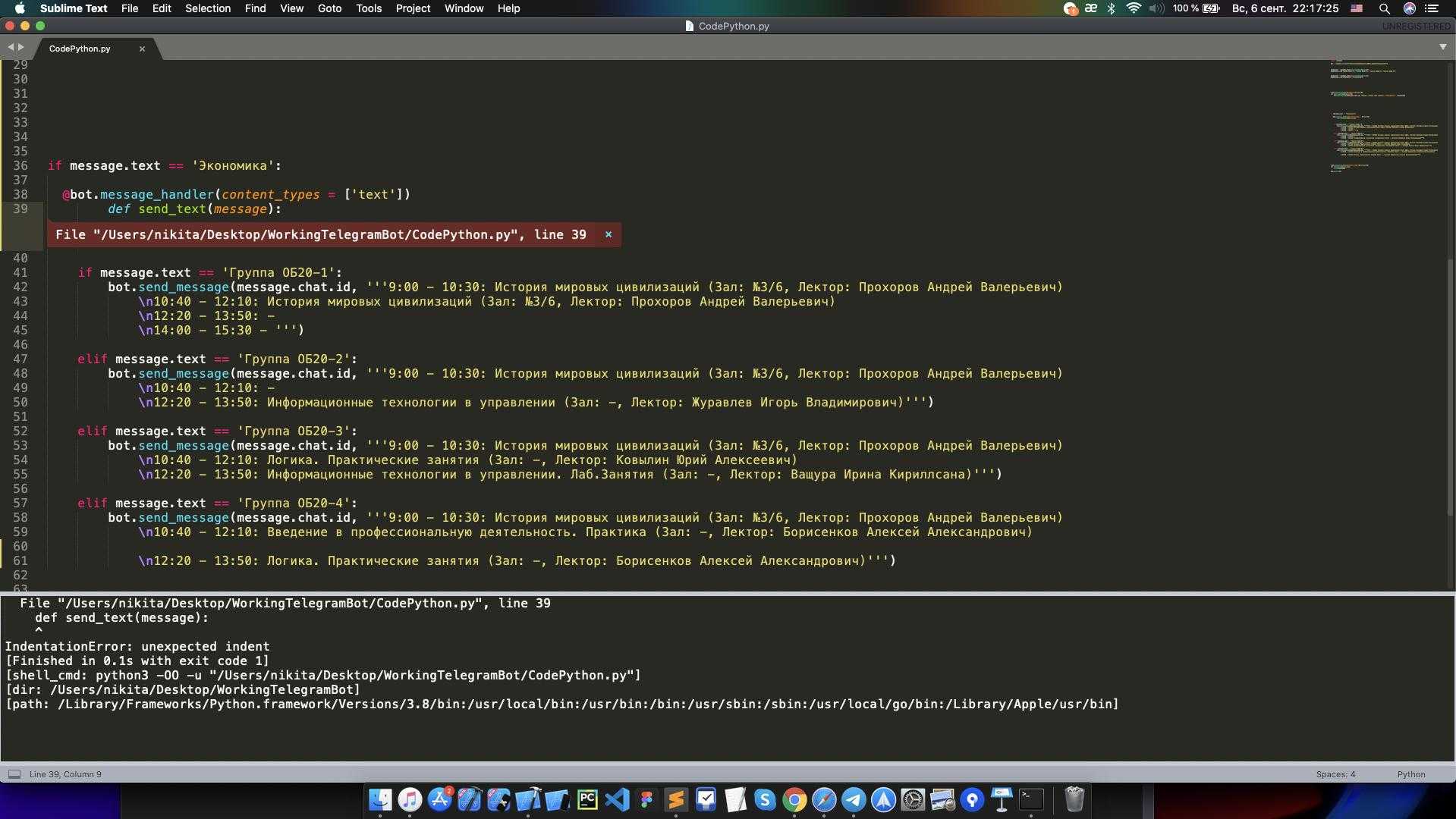The image size is (1456, 819).
Task: Click the Finished with exit code 1 line
Action: pos(137,661)
